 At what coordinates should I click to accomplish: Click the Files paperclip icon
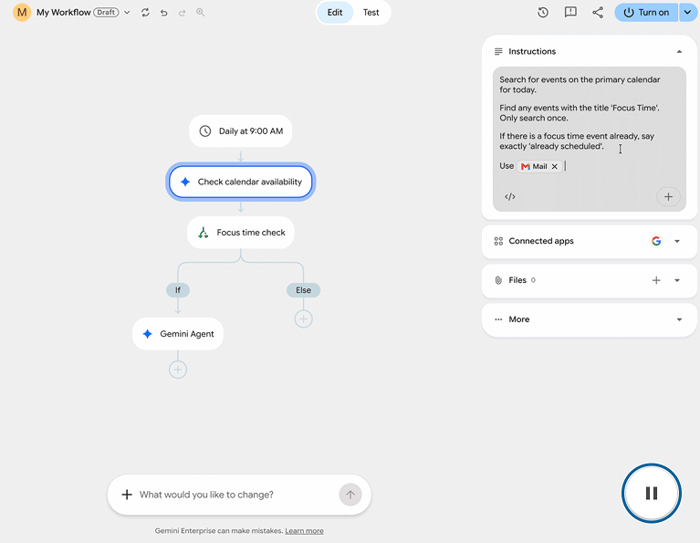498,280
